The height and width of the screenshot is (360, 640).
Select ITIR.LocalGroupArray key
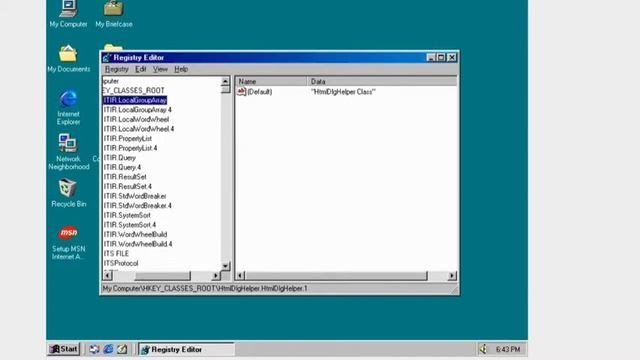click(135, 100)
